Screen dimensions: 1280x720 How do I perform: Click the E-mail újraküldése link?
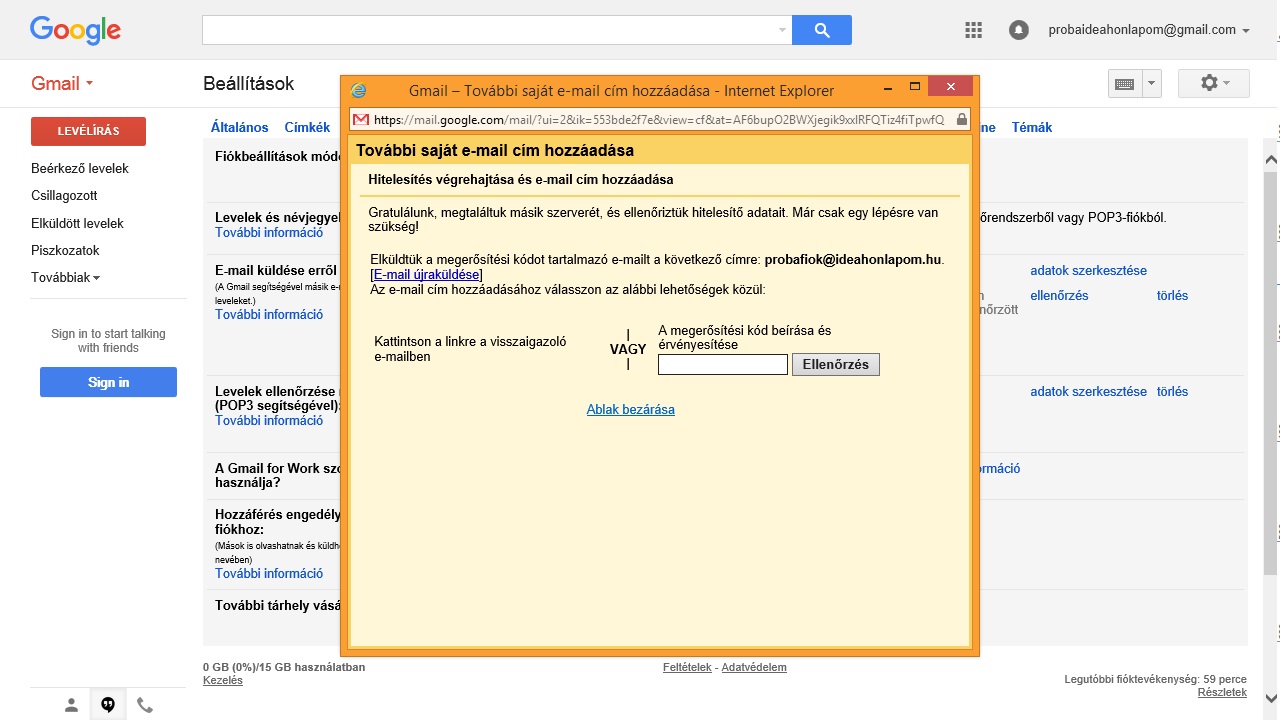click(427, 274)
